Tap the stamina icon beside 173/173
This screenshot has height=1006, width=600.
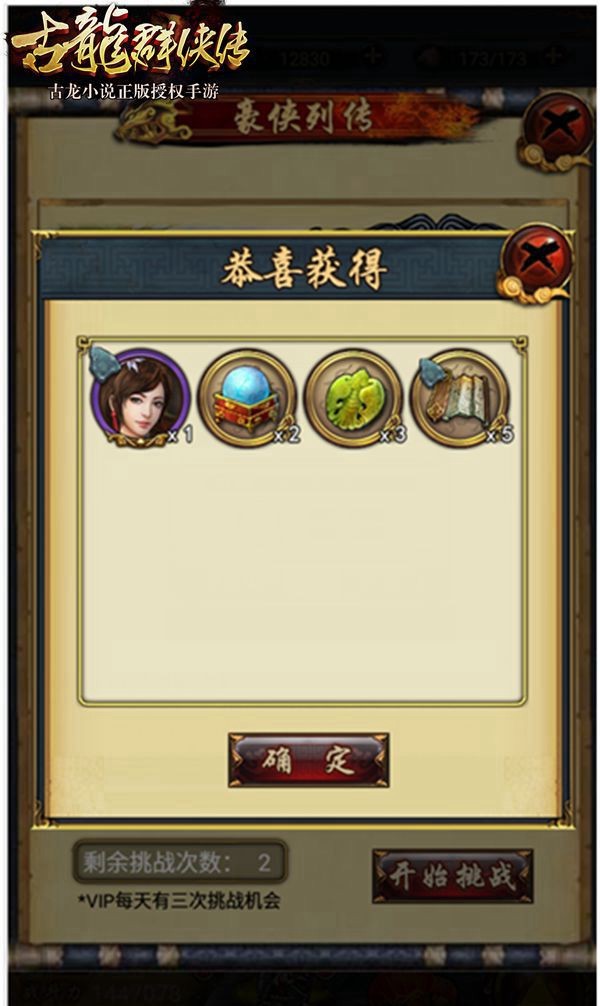(x=429, y=58)
